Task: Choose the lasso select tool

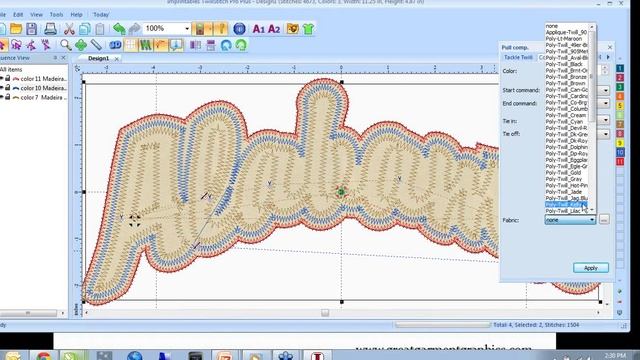Action: [x=16, y=45]
